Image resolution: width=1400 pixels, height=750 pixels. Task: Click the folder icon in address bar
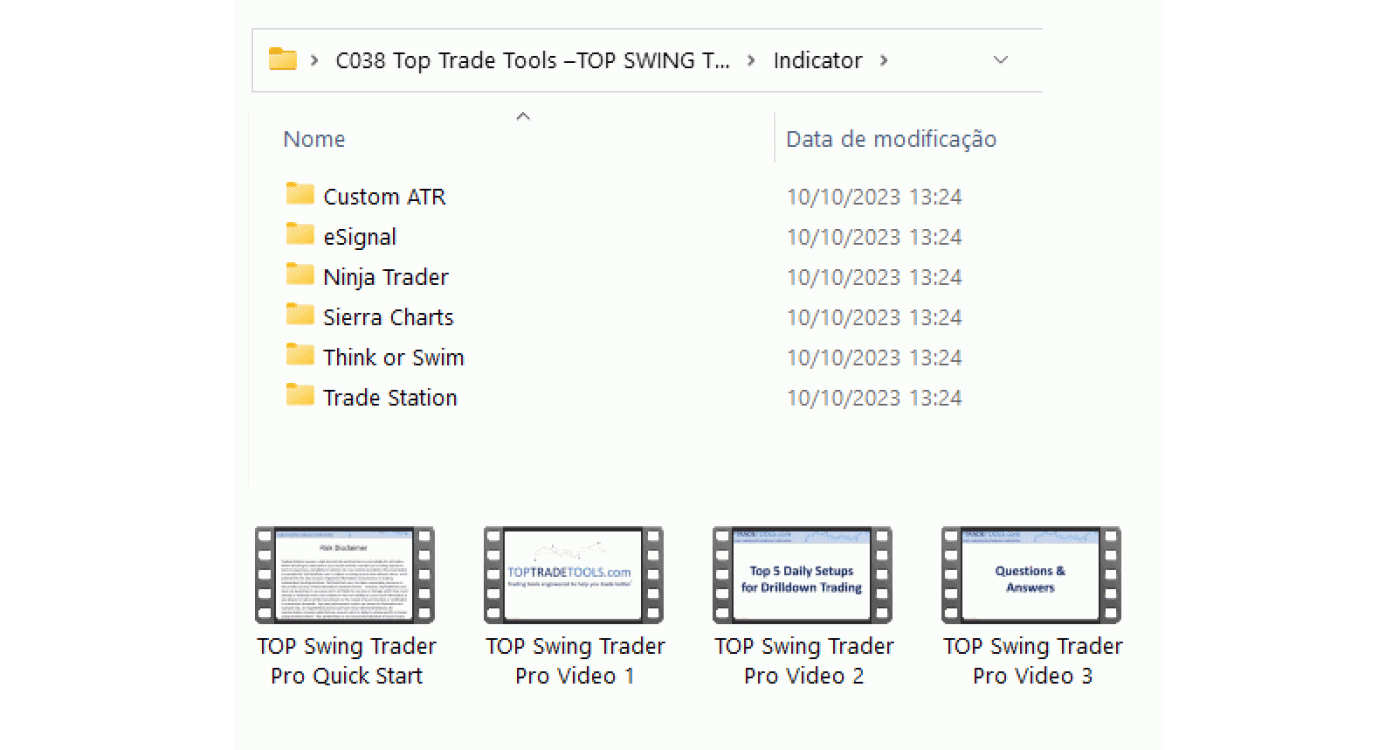click(283, 60)
